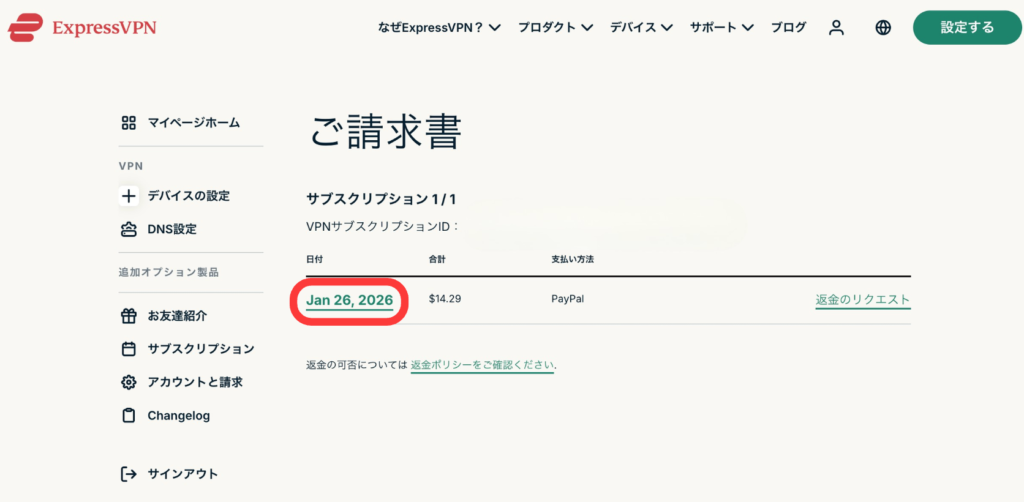Click the plus icon for デバイスの設定
1024x502 pixels.
click(x=128, y=196)
